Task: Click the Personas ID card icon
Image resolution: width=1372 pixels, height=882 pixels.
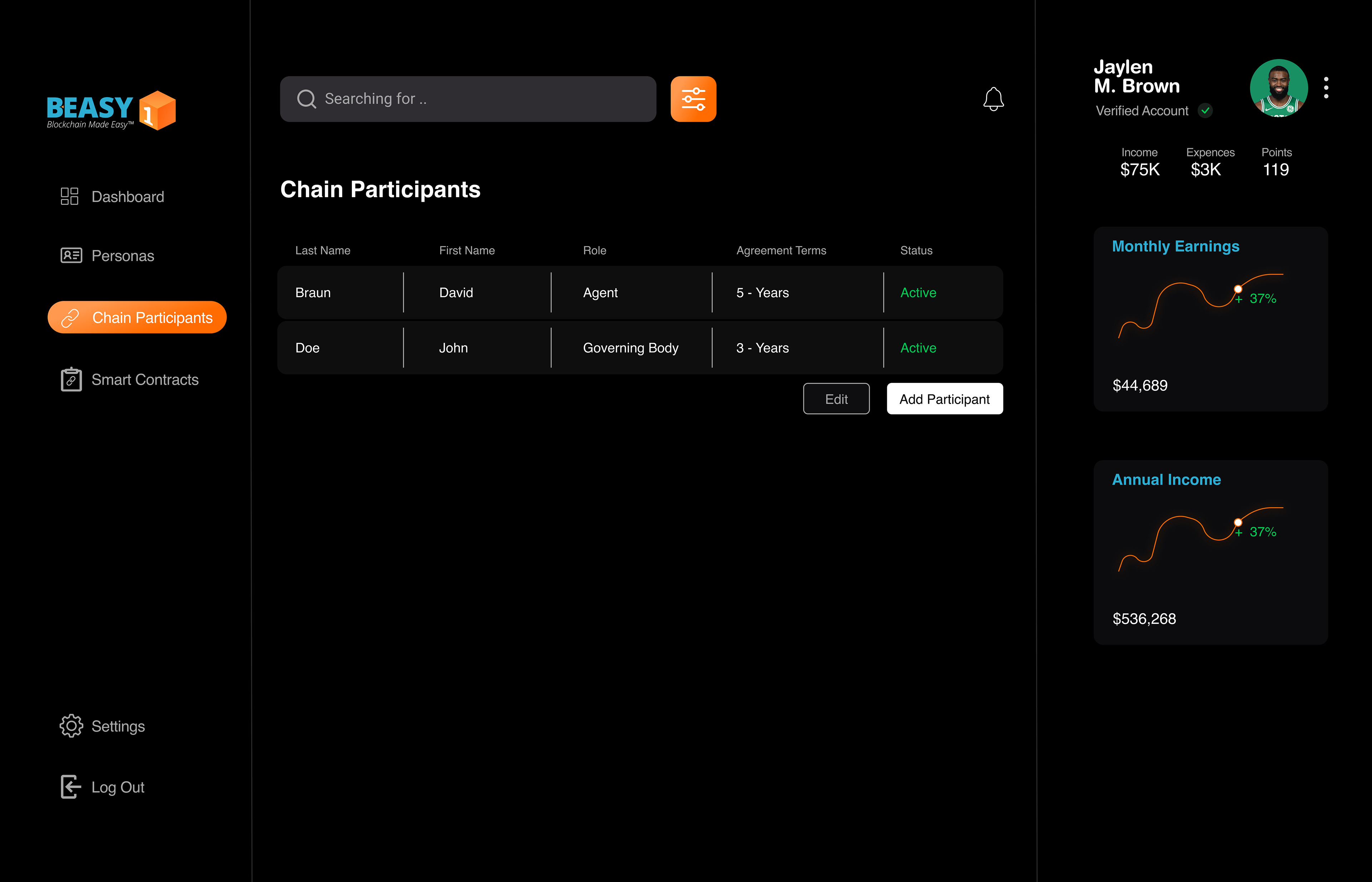Action: (x=71, y=255)
